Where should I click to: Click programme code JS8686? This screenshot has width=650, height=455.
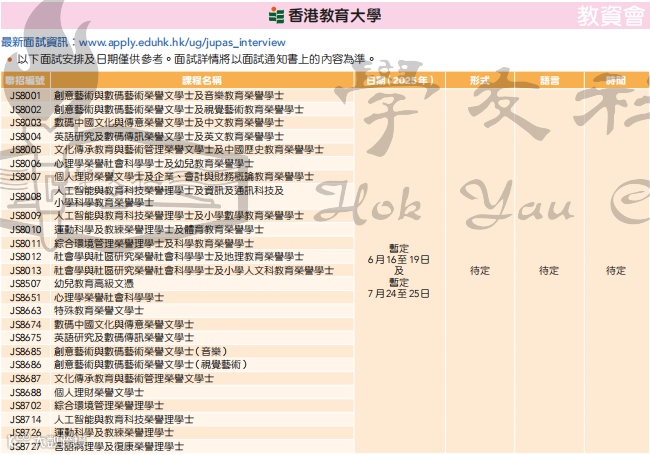pos(25,364)
